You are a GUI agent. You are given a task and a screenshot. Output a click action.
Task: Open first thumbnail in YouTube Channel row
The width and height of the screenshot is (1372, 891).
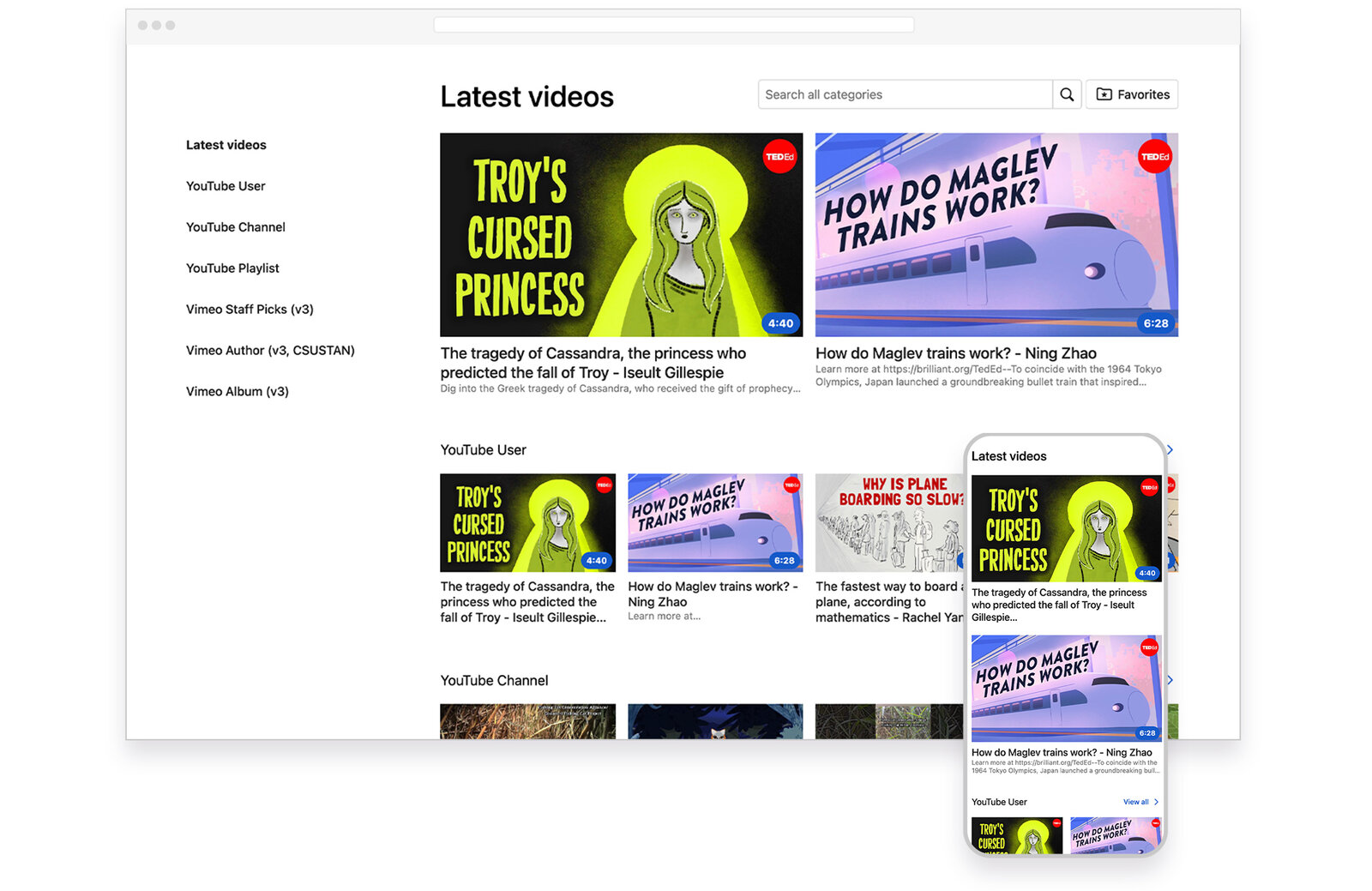(x=527, y=721)
